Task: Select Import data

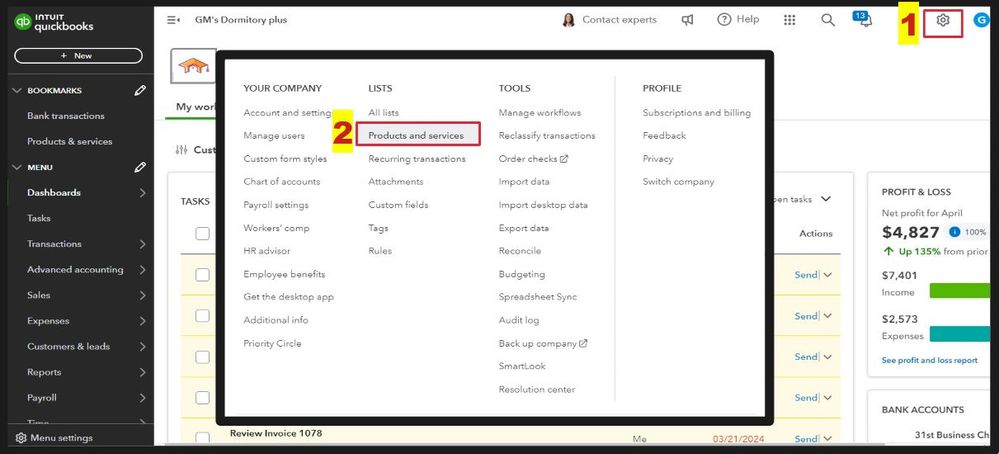Action: click(x=524, y=181)
